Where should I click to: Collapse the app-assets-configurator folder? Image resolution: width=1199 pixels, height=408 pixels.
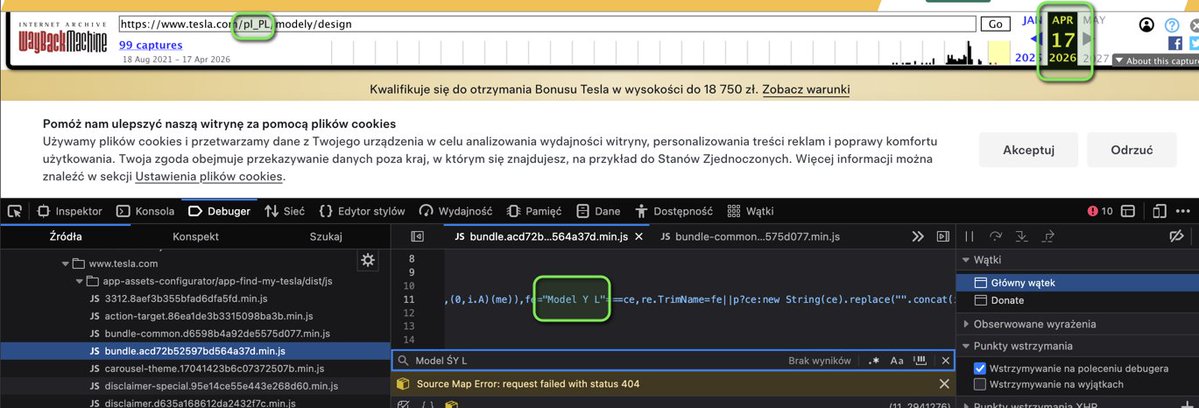[80, 280]
